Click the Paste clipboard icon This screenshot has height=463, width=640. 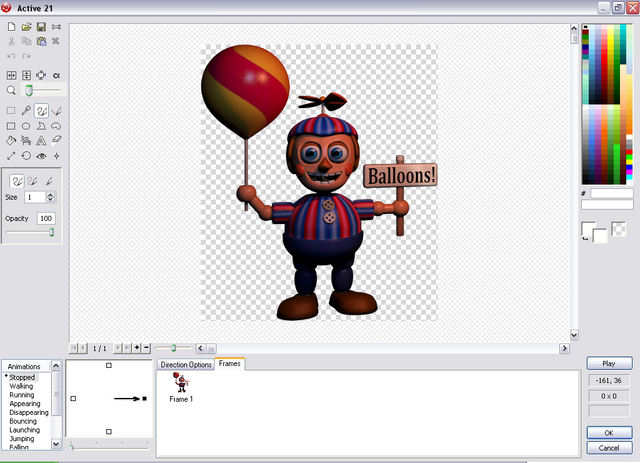(41, 41)
